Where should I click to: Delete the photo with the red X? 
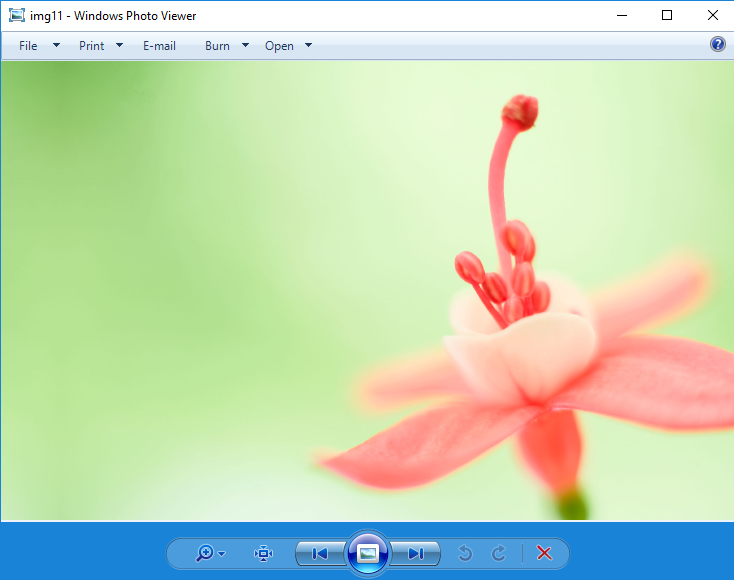[x=544, y=553]
